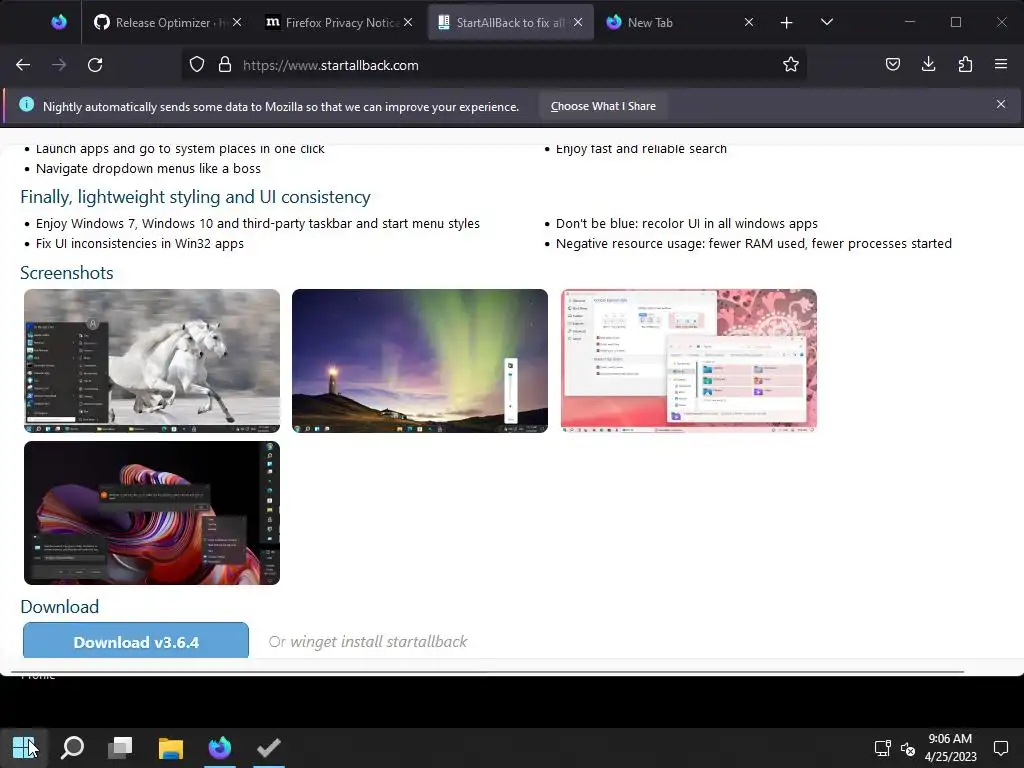The width and height of the screenshot is (1024, 768).
Task: Close the Firefox Privacy Notice tab
Action: [408, 22]
